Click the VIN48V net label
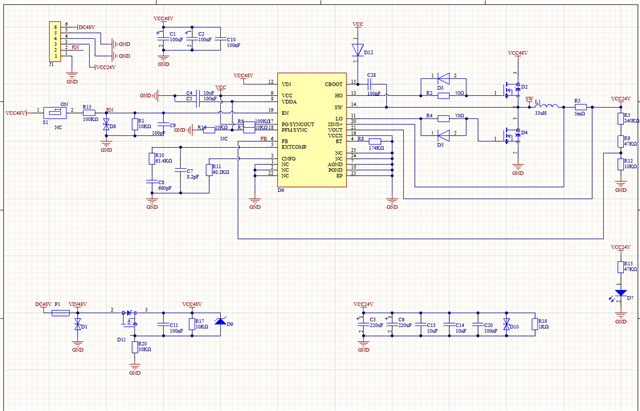Image resolution: width=640 pixels, height=411 pixels. pyautogui.click(x=78, y=304)
